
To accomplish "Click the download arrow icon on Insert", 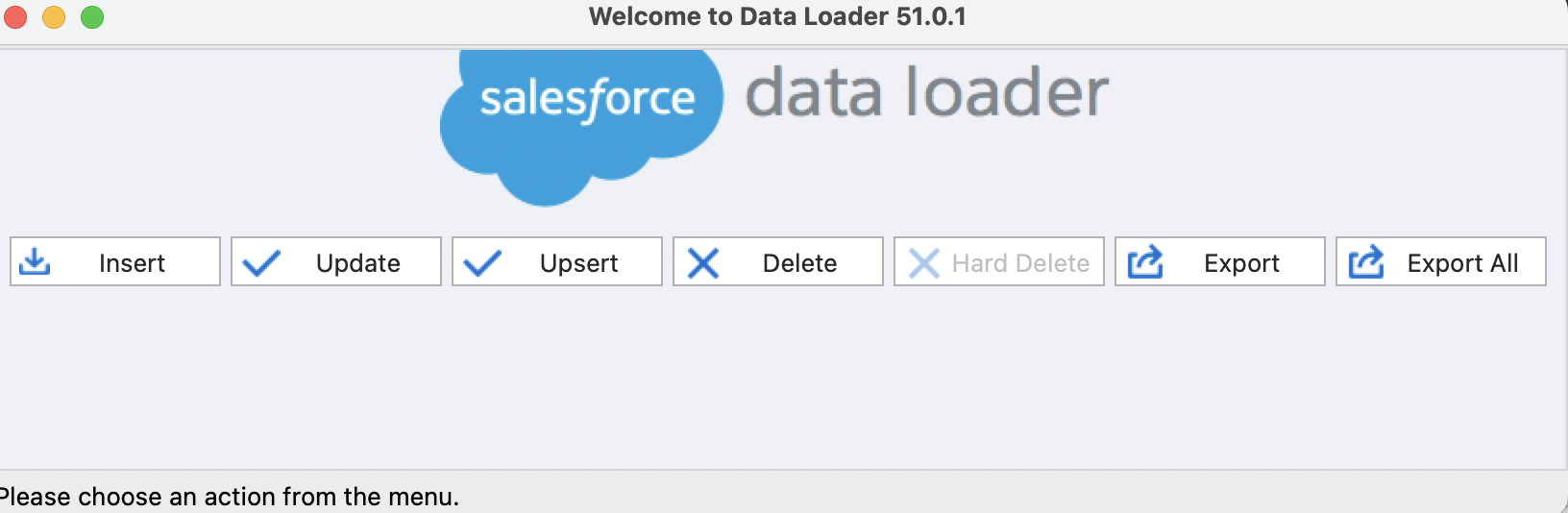I will pyautogui.click(x=36, y=261).
